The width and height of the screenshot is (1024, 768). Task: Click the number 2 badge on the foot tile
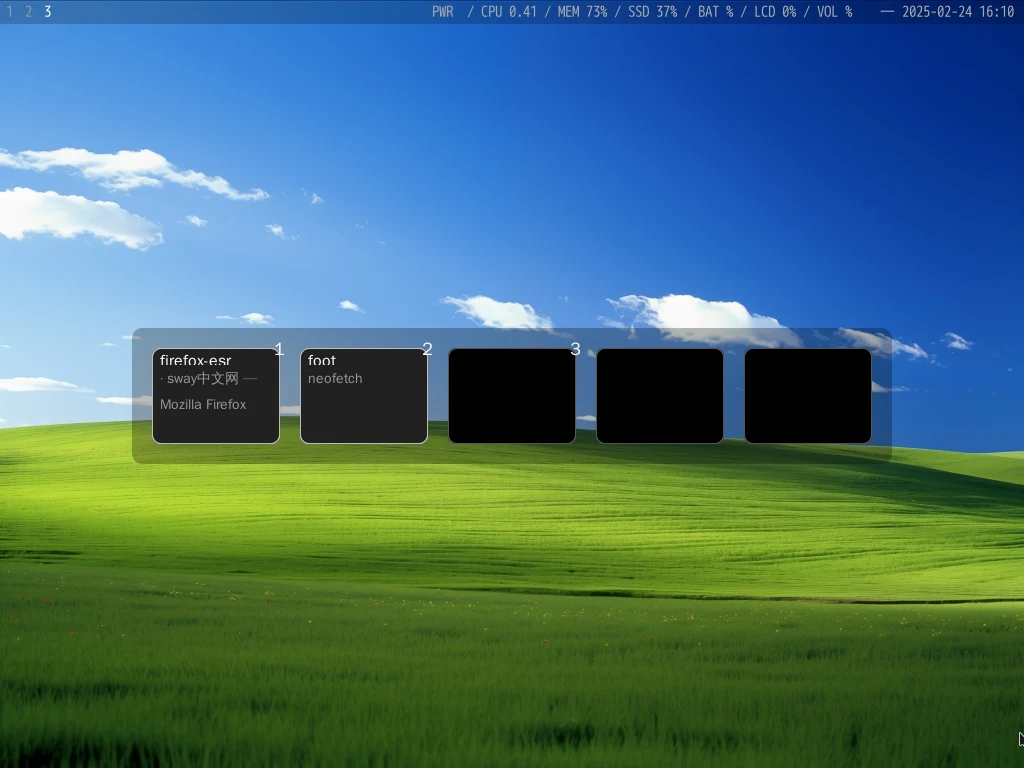pyautogui.click(x=427, y=349)
